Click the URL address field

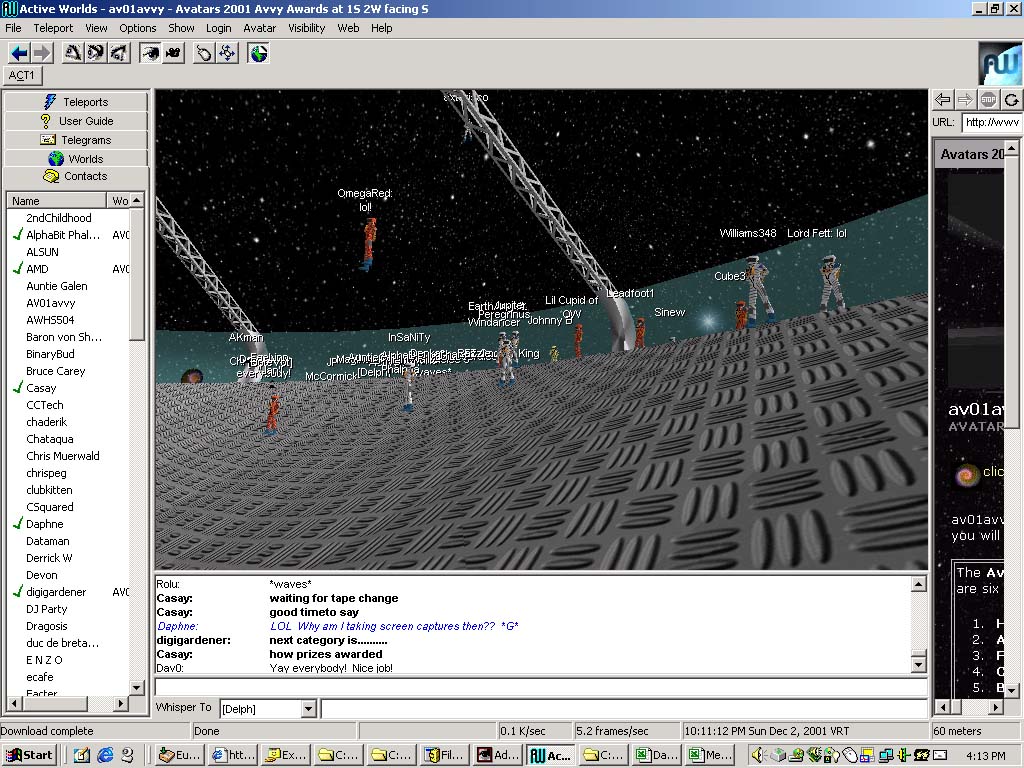pos(990,122)
